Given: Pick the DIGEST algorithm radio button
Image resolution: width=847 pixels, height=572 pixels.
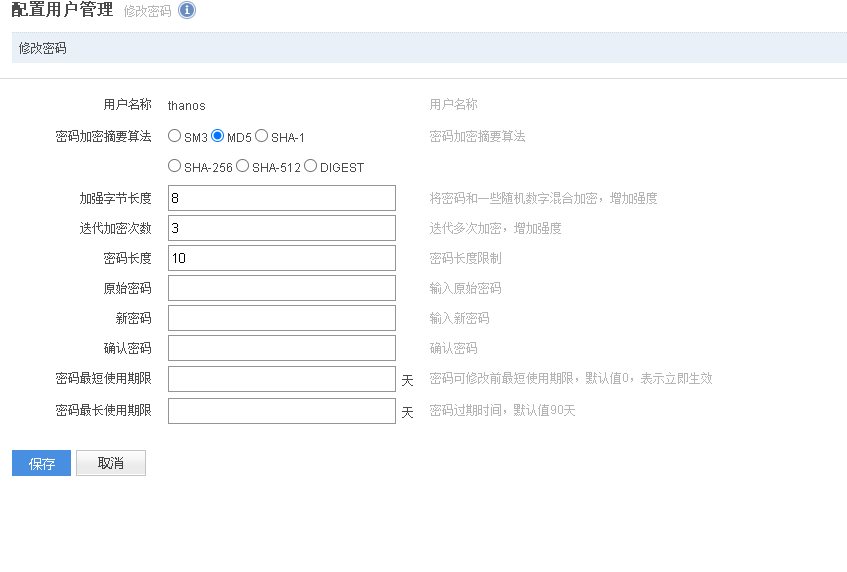Looking at the screenshot, I should coord(311,166).
